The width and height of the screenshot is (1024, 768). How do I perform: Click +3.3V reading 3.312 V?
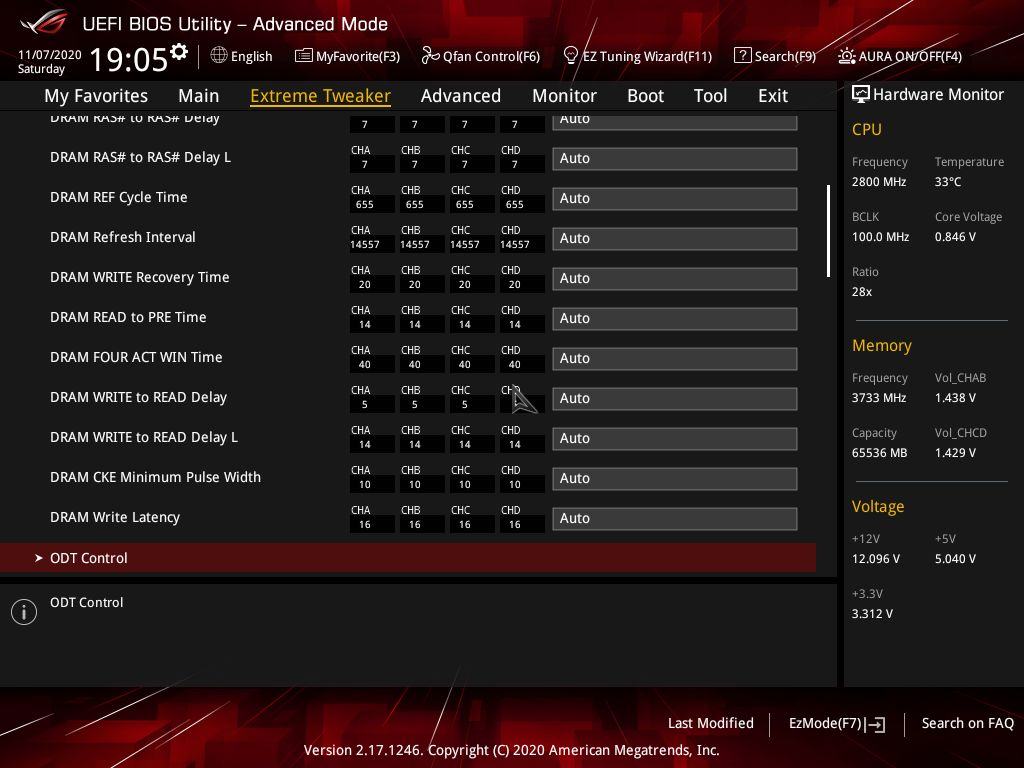[x=872, y=613]
